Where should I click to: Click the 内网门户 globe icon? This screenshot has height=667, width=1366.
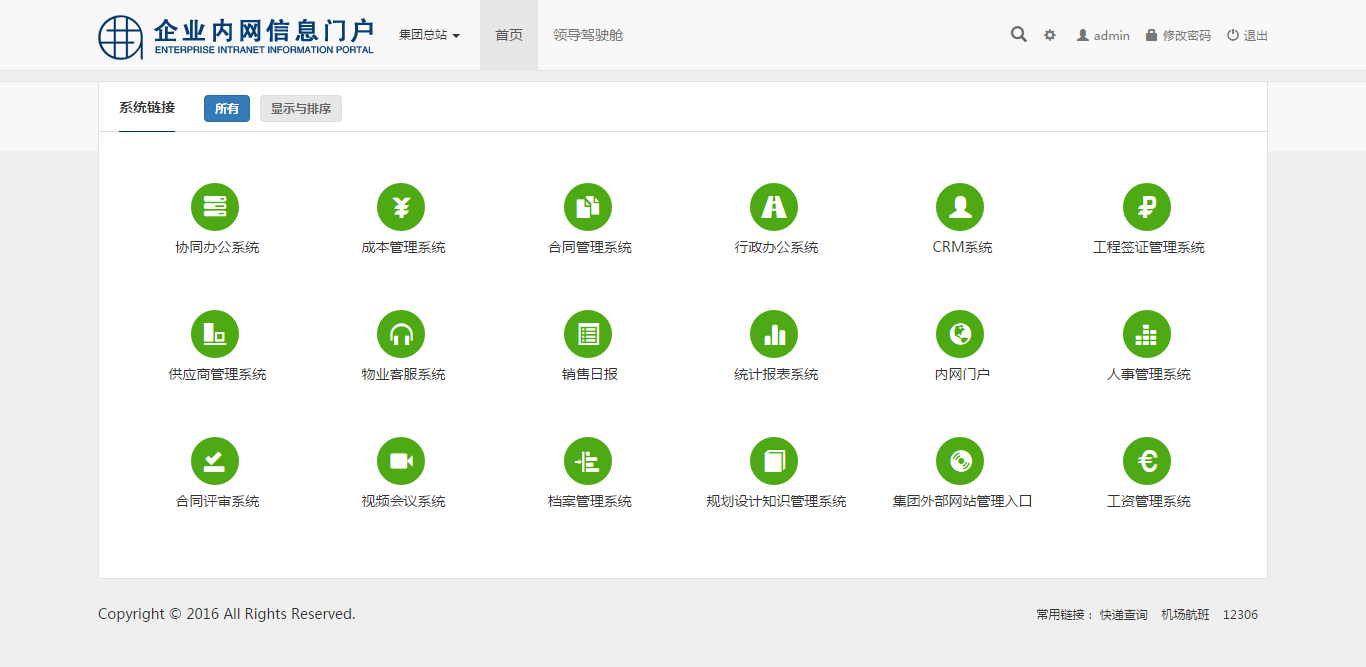(960, 334)
